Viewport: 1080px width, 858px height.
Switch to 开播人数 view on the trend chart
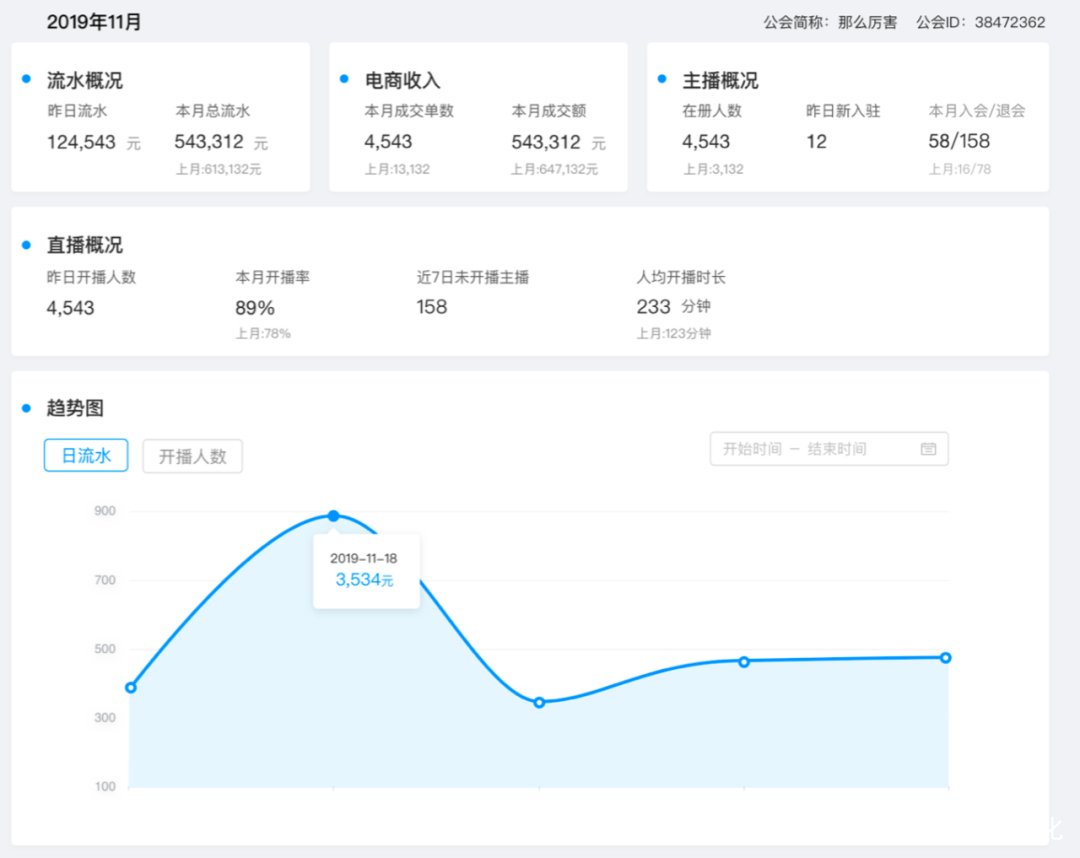[x=192, y=456]
